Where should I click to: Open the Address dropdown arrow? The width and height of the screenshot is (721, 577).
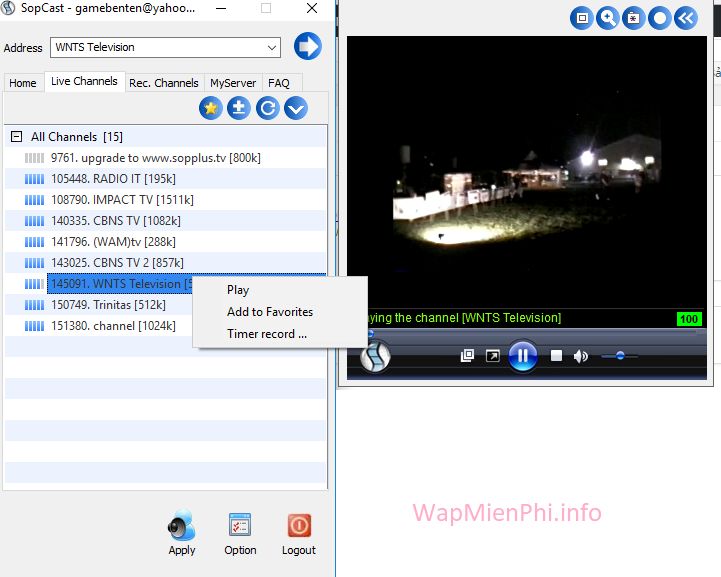pos(272,47)
